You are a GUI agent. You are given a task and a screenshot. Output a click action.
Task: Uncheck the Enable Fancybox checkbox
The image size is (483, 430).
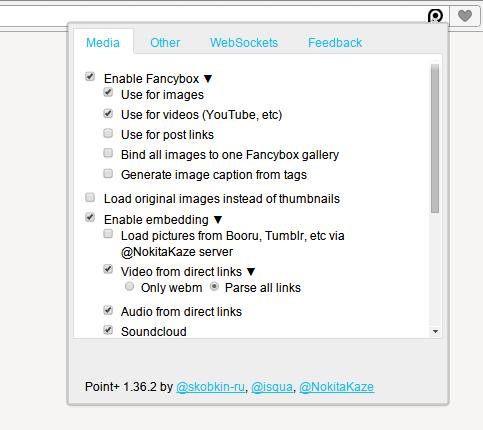(x=90, y=76)
